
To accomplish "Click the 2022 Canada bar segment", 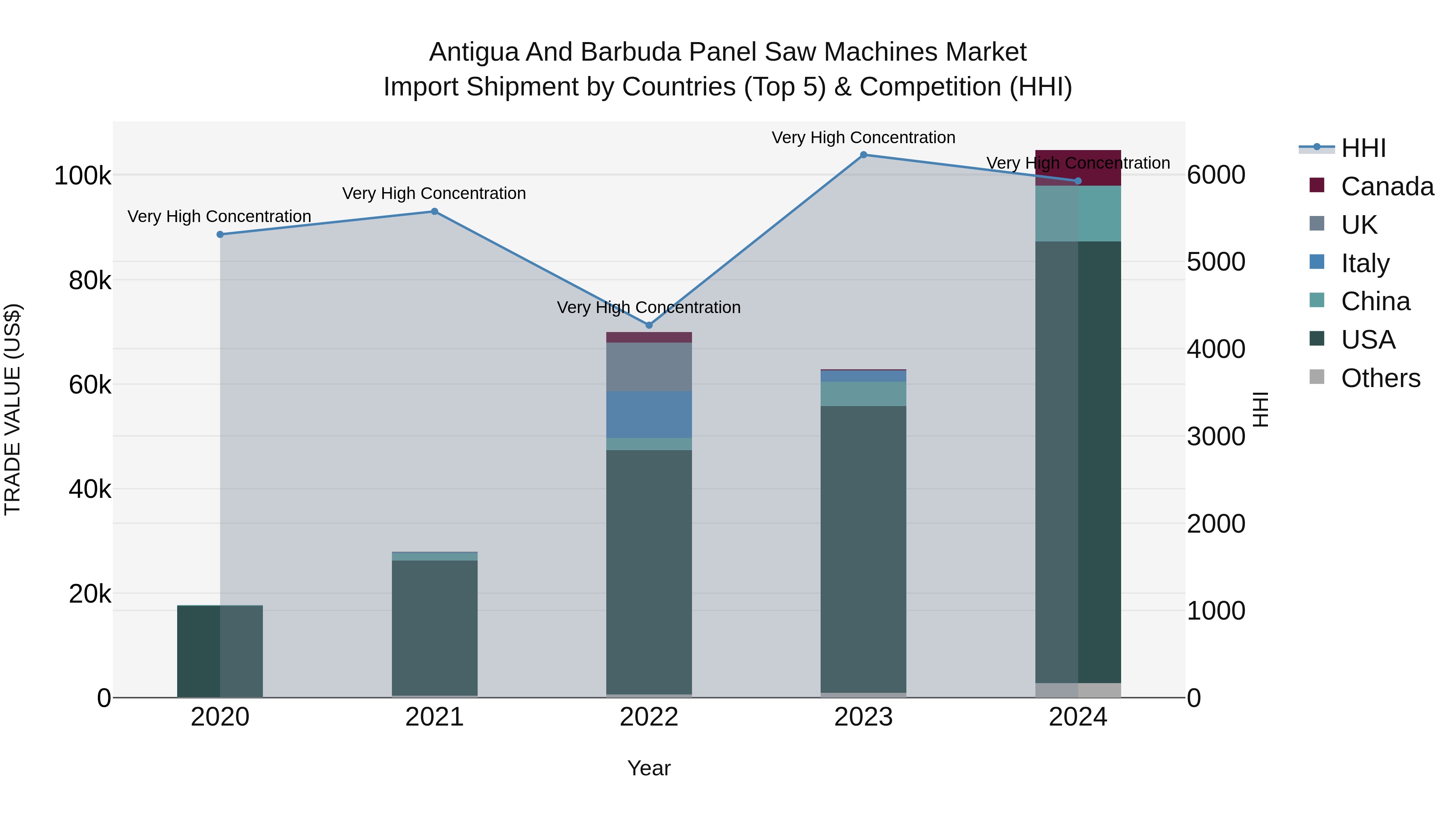I will pyautogui.click(x=649, y=337).
